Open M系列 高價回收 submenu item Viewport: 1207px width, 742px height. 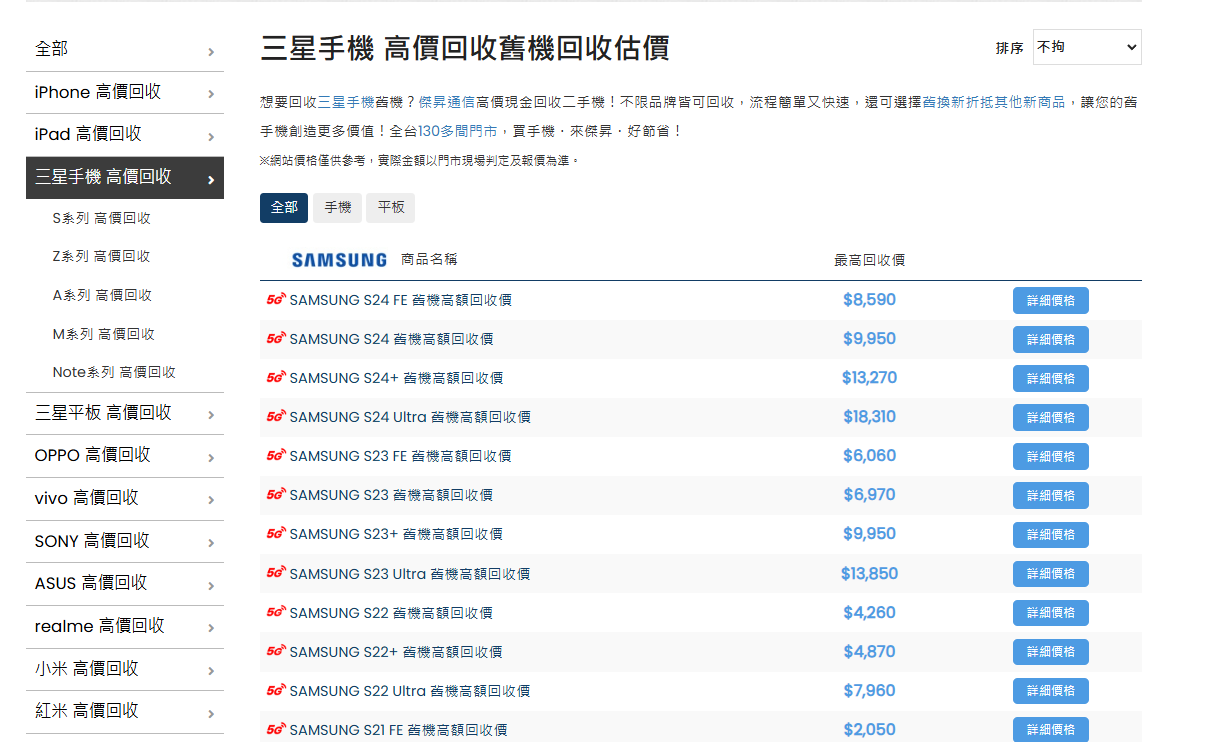coord(103,334)
